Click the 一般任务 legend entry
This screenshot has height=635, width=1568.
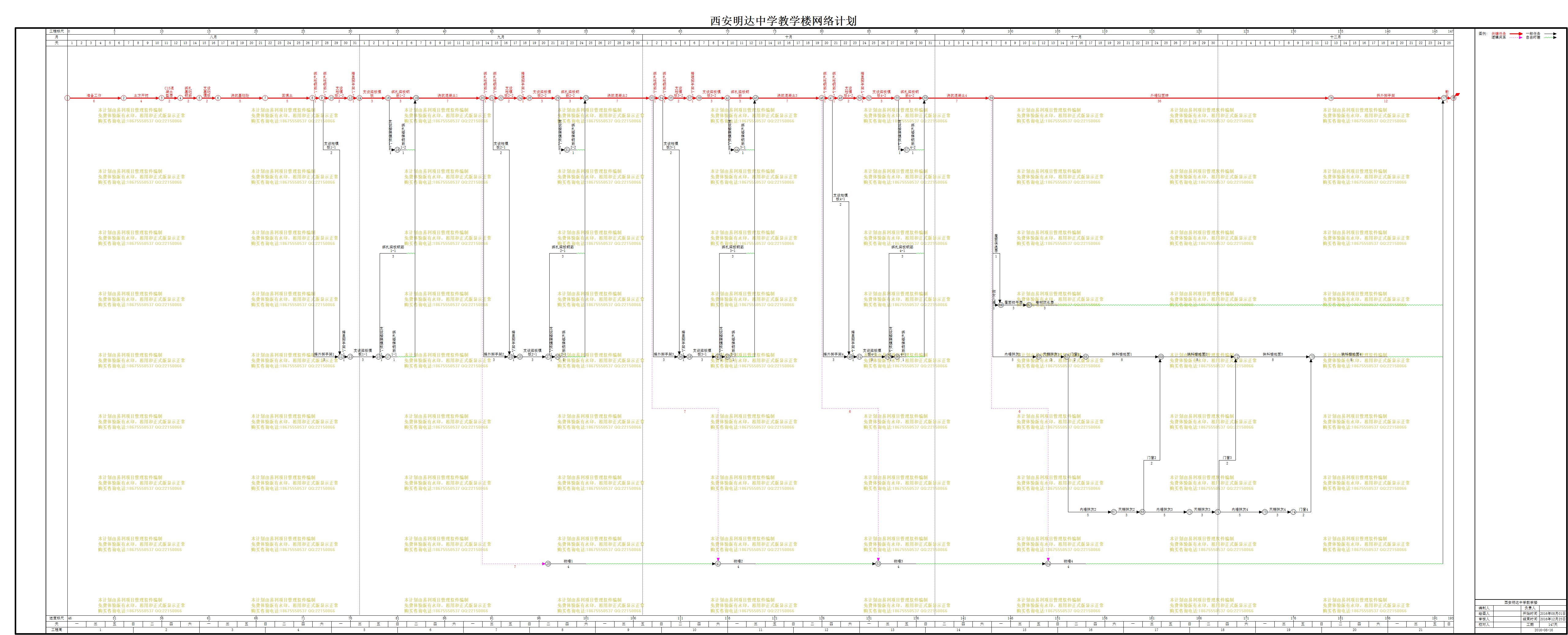click(x=1533, y=33)
